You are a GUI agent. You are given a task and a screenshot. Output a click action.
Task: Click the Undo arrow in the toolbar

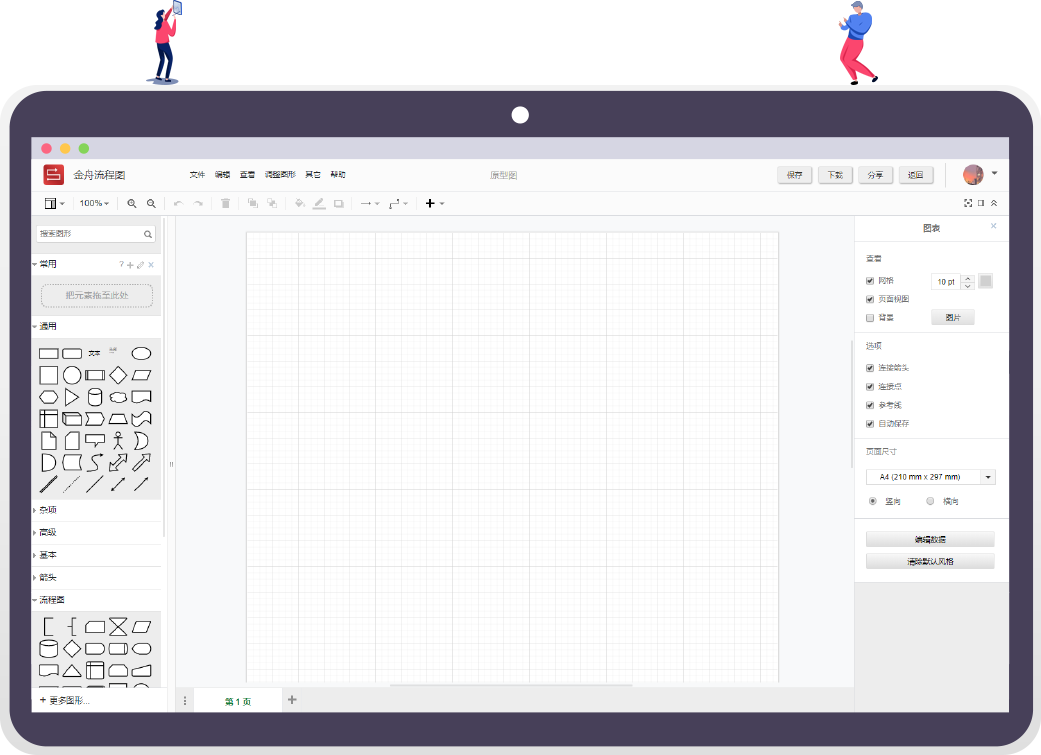(x=178, y=203)
